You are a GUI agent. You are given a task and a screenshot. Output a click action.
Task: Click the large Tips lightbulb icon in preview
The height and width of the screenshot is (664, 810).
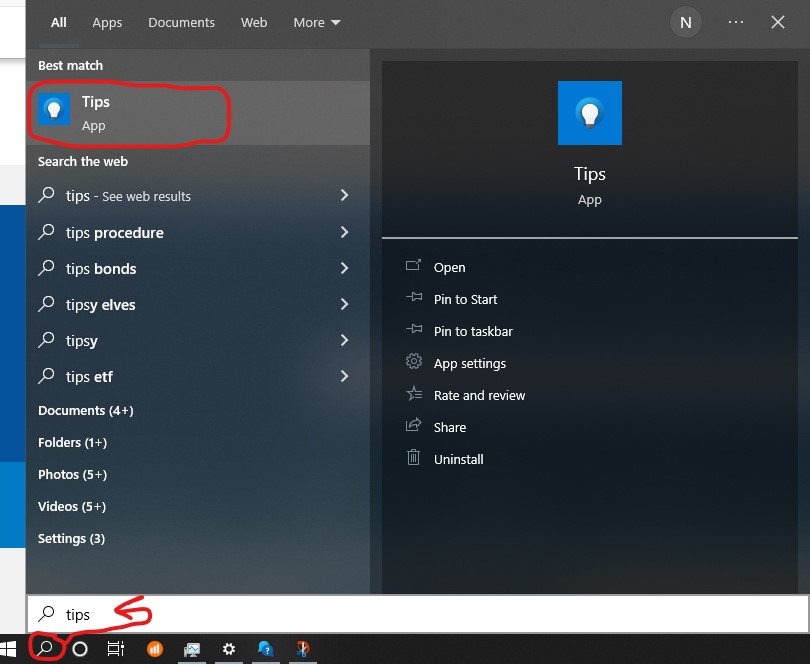point(589,113)
